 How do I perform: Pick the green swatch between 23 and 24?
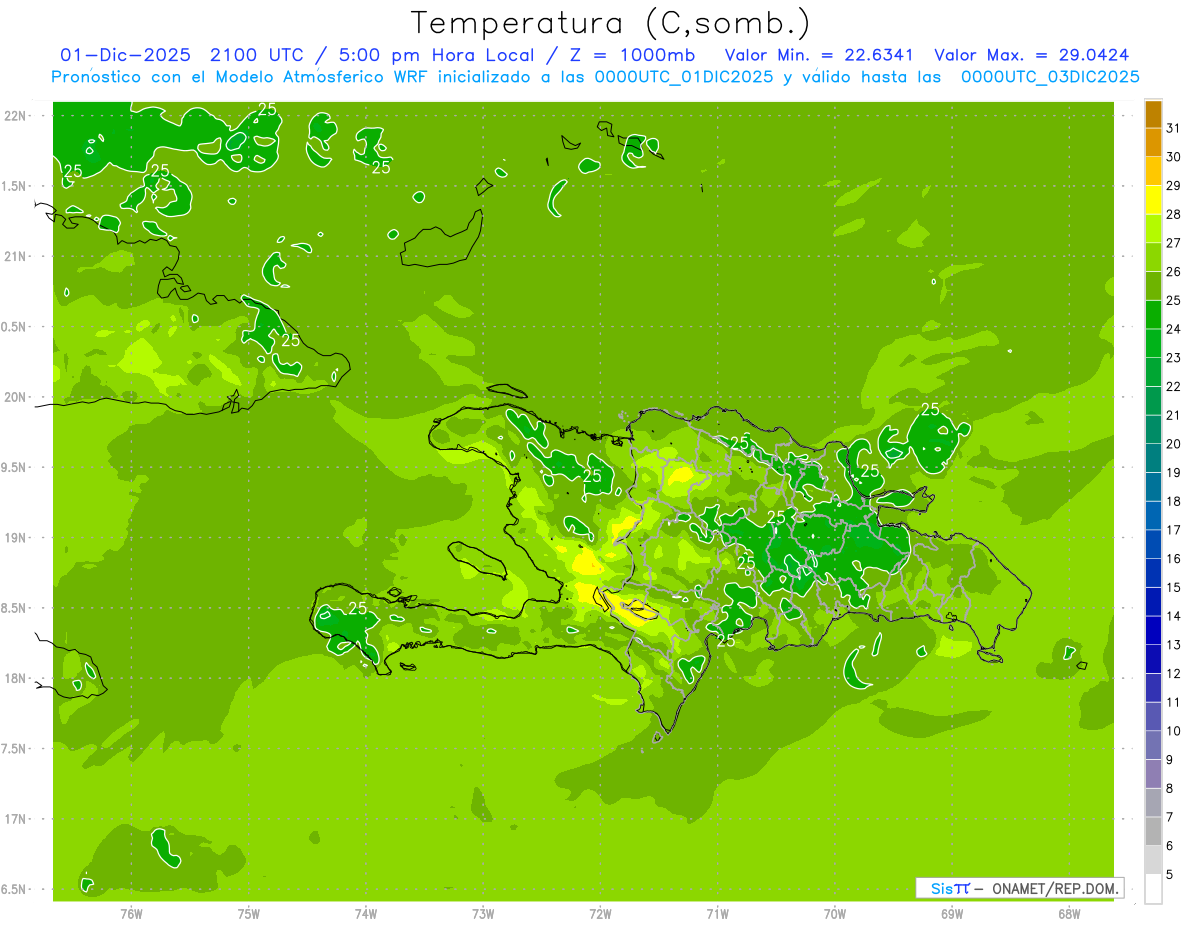1153,343
